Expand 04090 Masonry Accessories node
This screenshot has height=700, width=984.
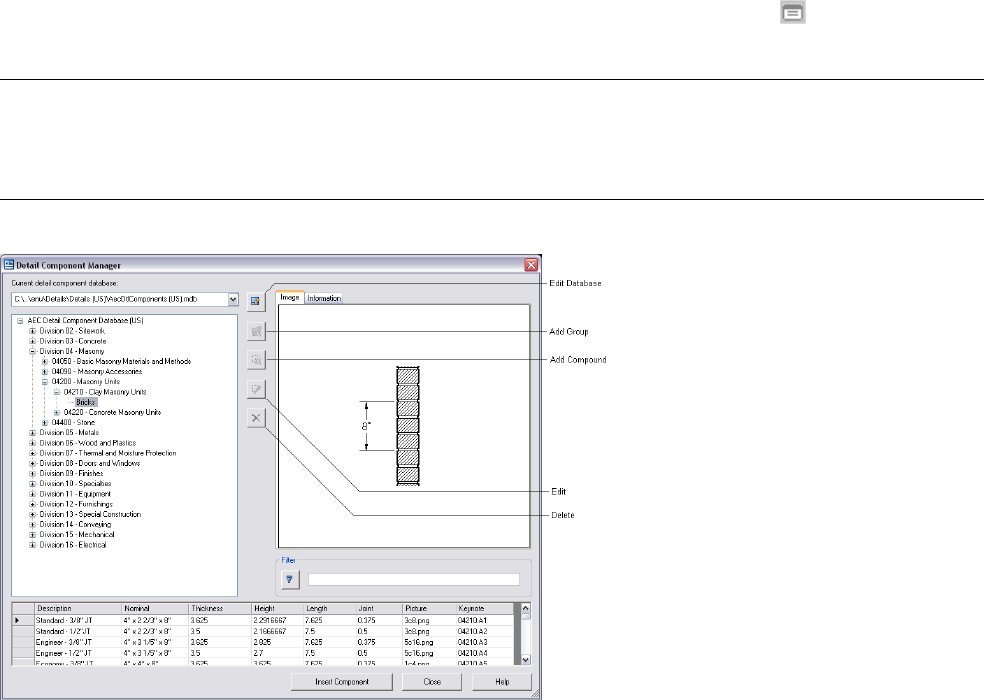tap(45, 372)
